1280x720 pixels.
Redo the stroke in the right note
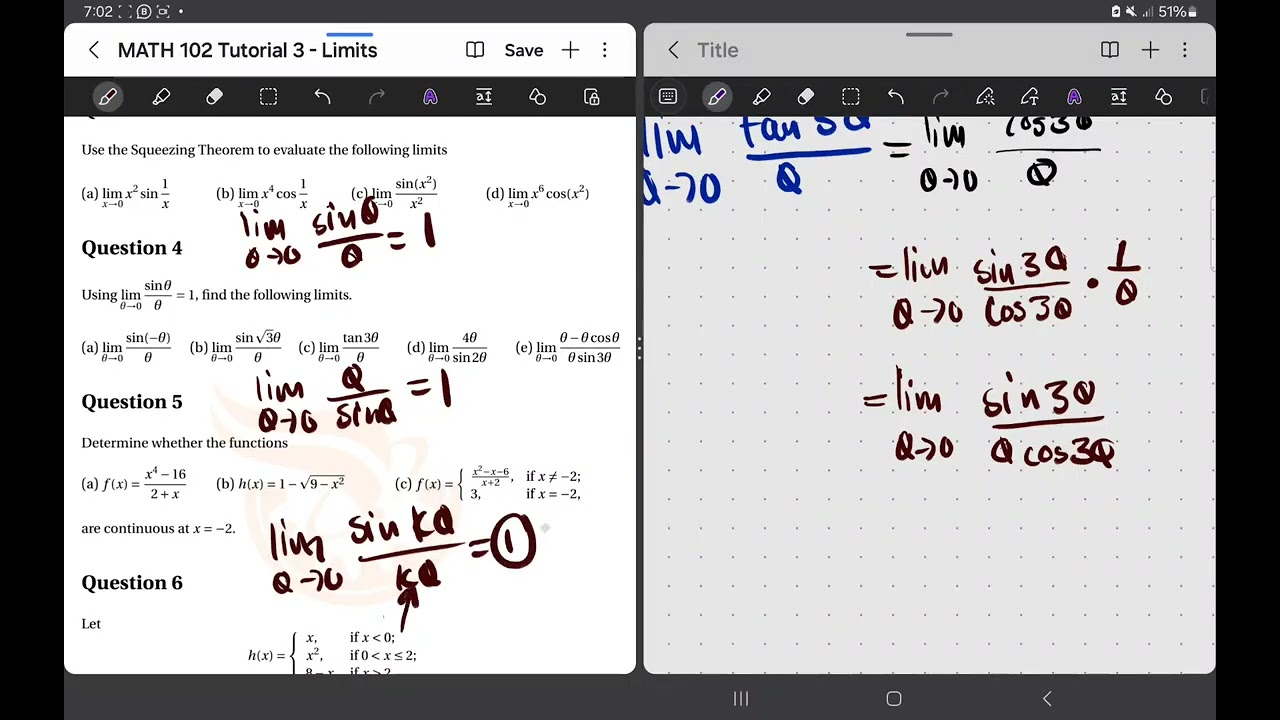tap(941, 97)
